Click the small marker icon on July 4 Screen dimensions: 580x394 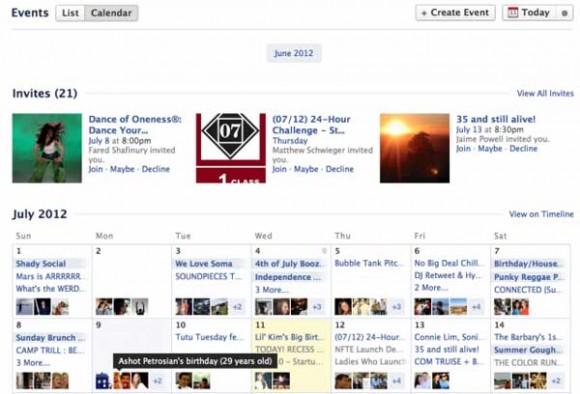coord(324,251)
